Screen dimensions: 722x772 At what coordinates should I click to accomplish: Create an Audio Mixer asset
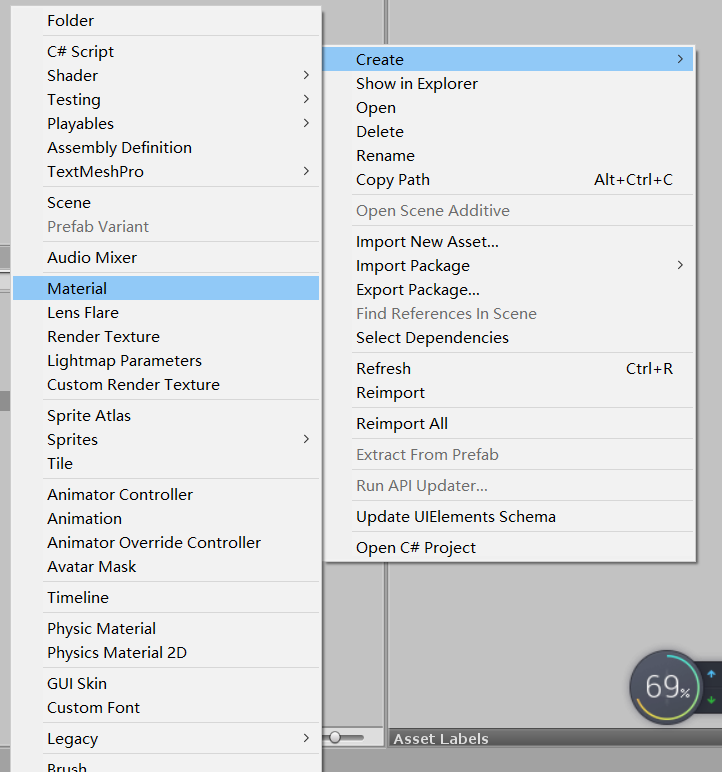(166, 257)
